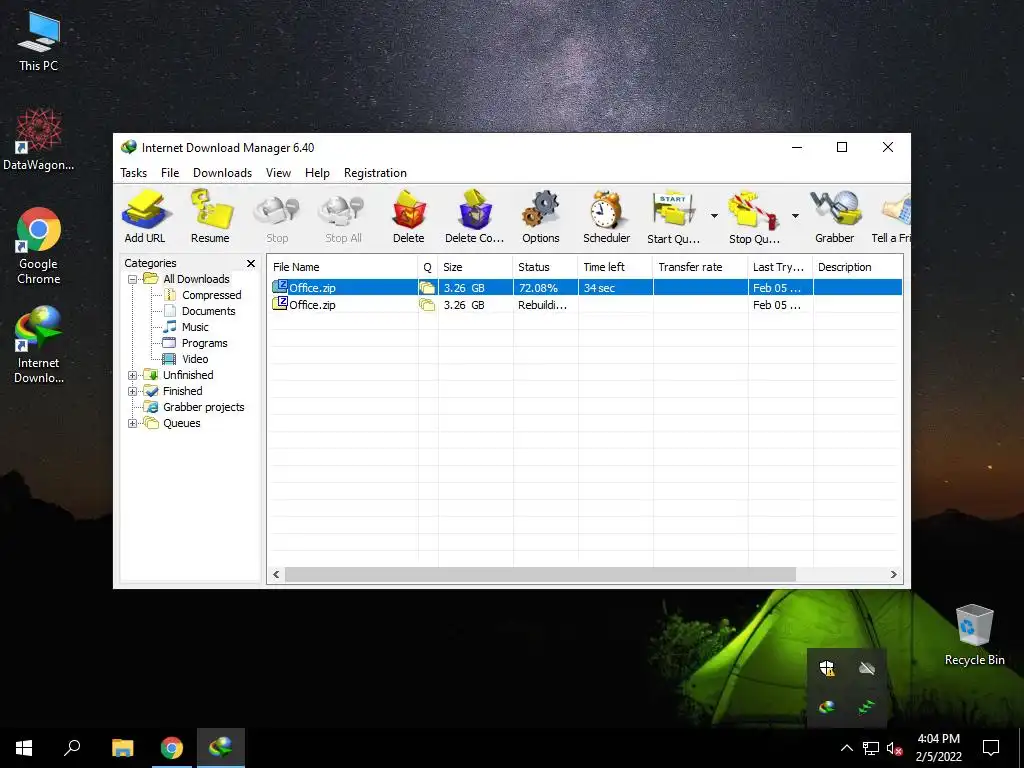Screen dimensions: 1024x768
Task: Click the Start Queue toolbar icon
Action: [x=673, y=216]
